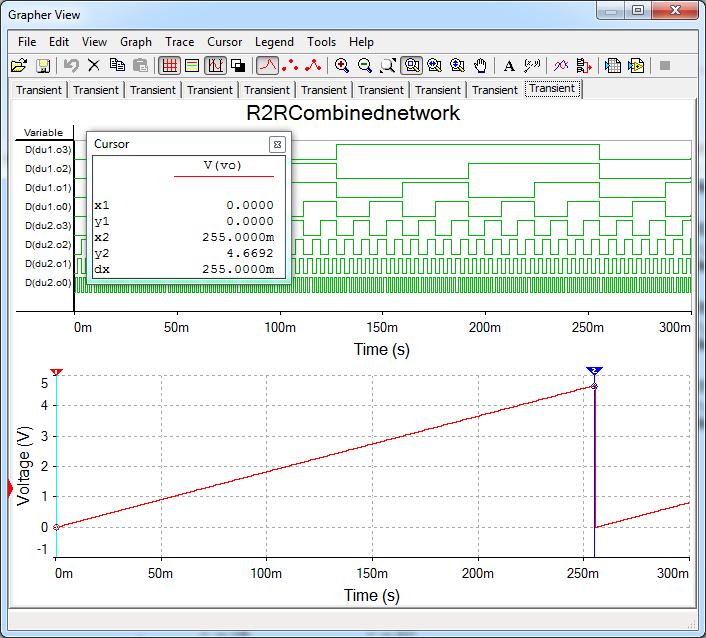This screenshot has height=638, width=706.
Task: Click the D(du2.o1) variable label
Action: pos(48,263)
